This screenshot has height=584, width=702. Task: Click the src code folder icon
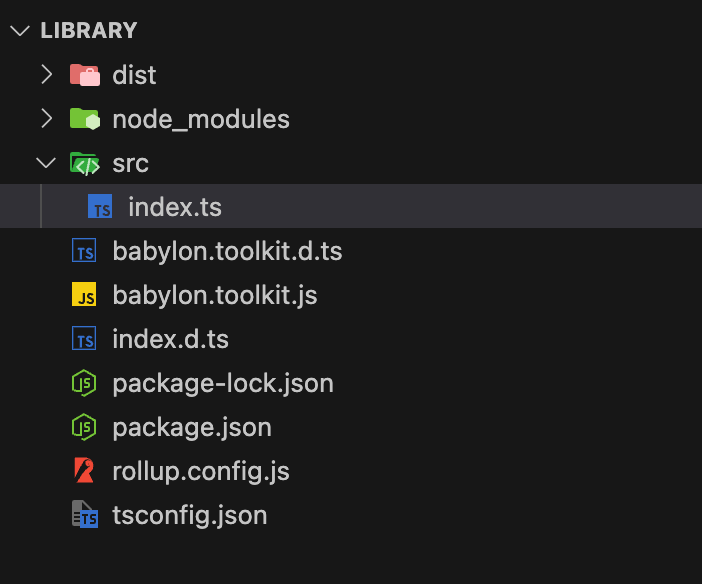tap(85, 163)
